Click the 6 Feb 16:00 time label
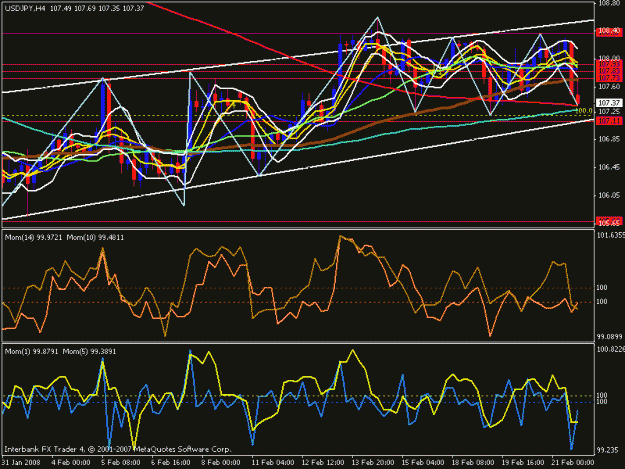The height and width of the screenshot is (469, 625). click(x=171, y=463)
